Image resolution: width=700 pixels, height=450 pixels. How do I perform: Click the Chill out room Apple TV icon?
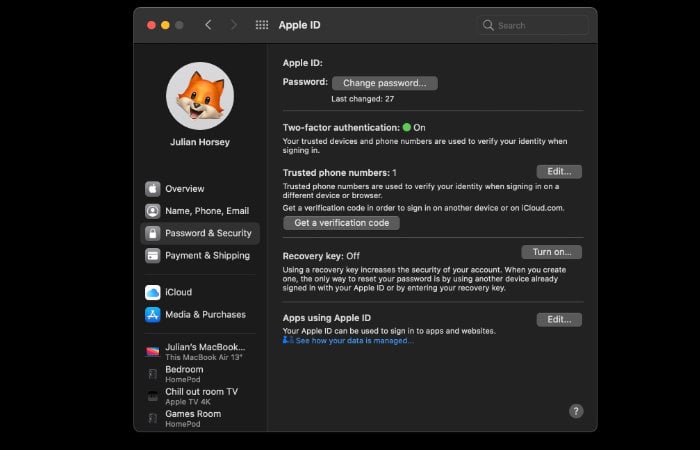click(x=153, y=396)
